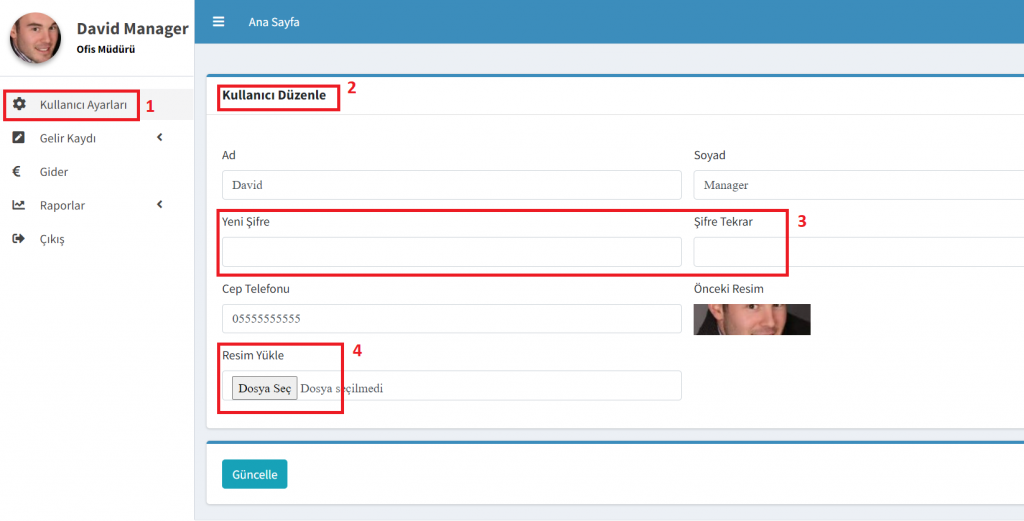Open the Gider menu item
1024x521 pixels.
pyautogui.click(x=54, y=172)
